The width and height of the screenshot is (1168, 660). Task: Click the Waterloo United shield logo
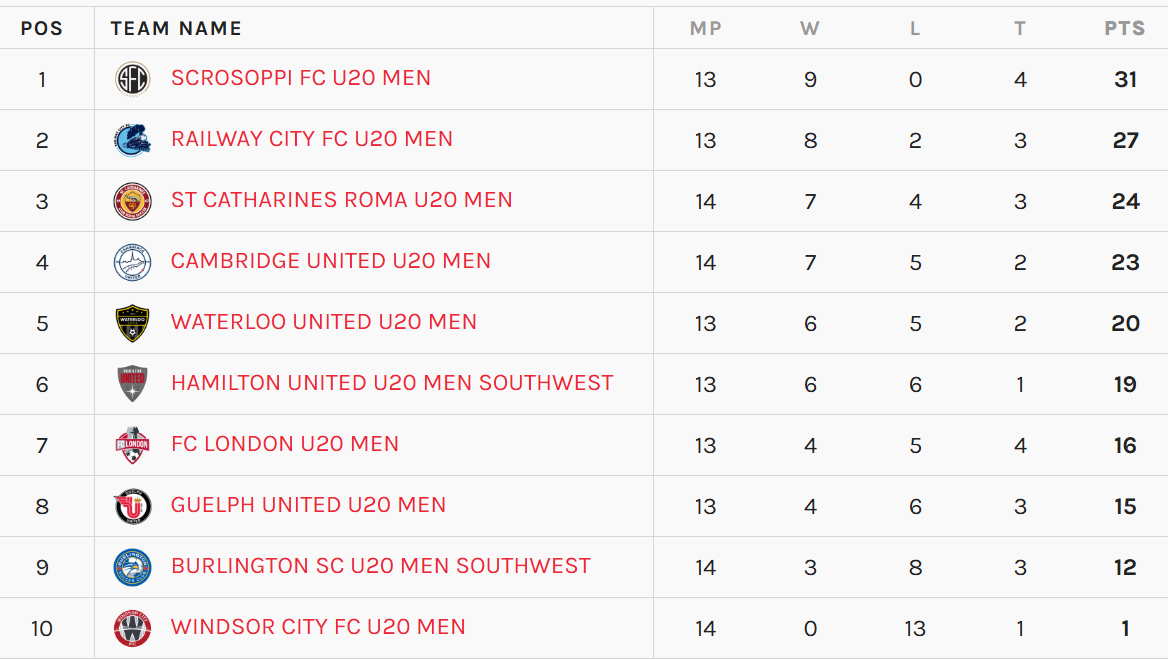(x=133, y=323)
